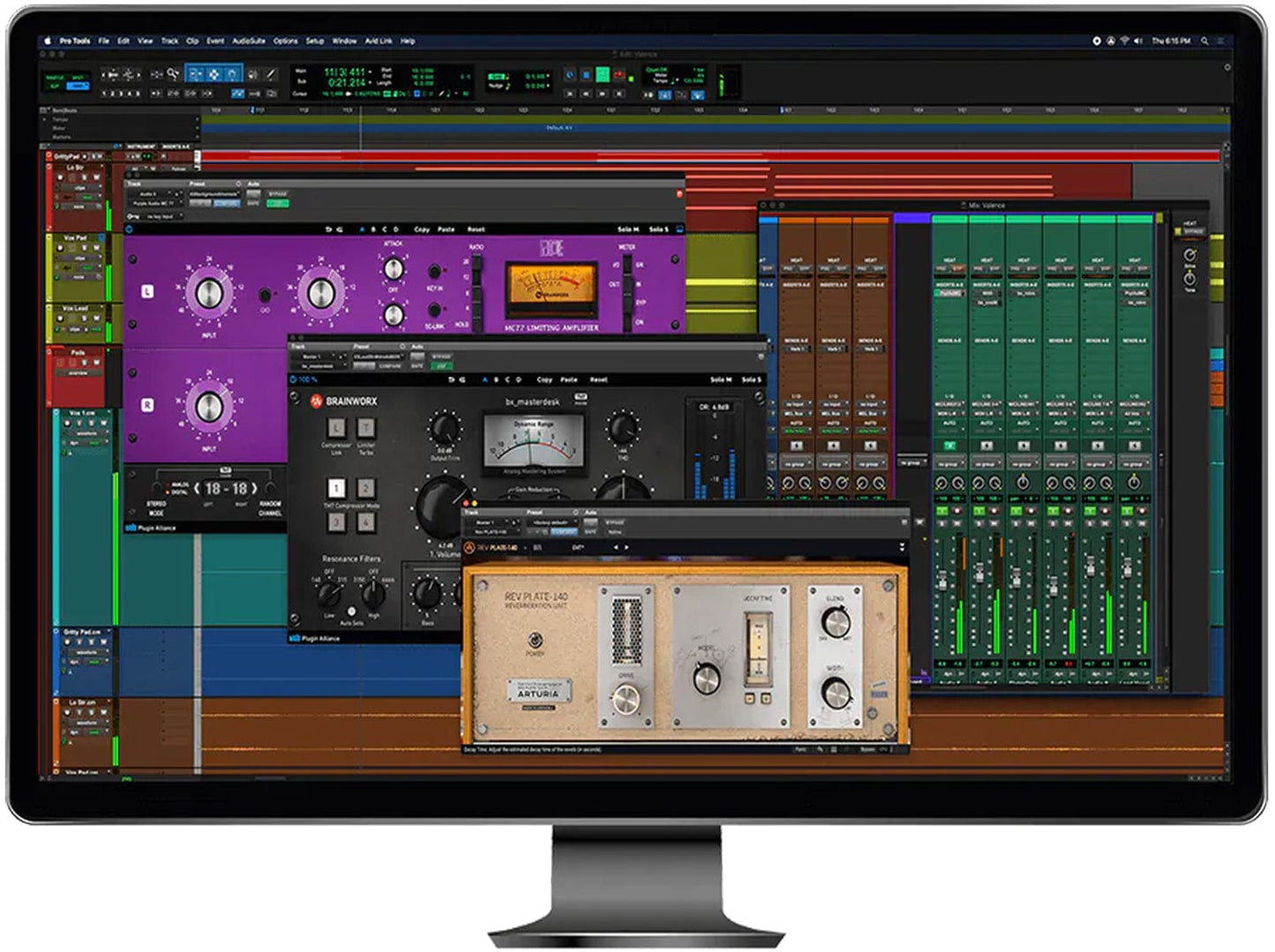Select the Pencil tool in the toolbar

point(269,74)
